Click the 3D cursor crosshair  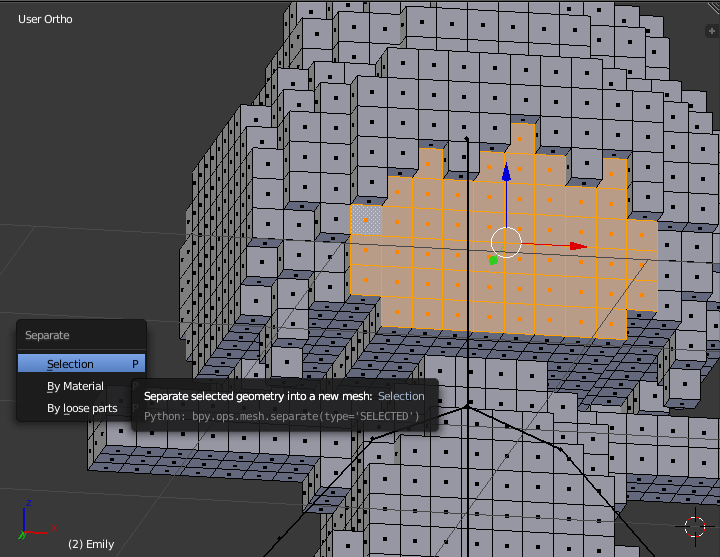(695, 526)
